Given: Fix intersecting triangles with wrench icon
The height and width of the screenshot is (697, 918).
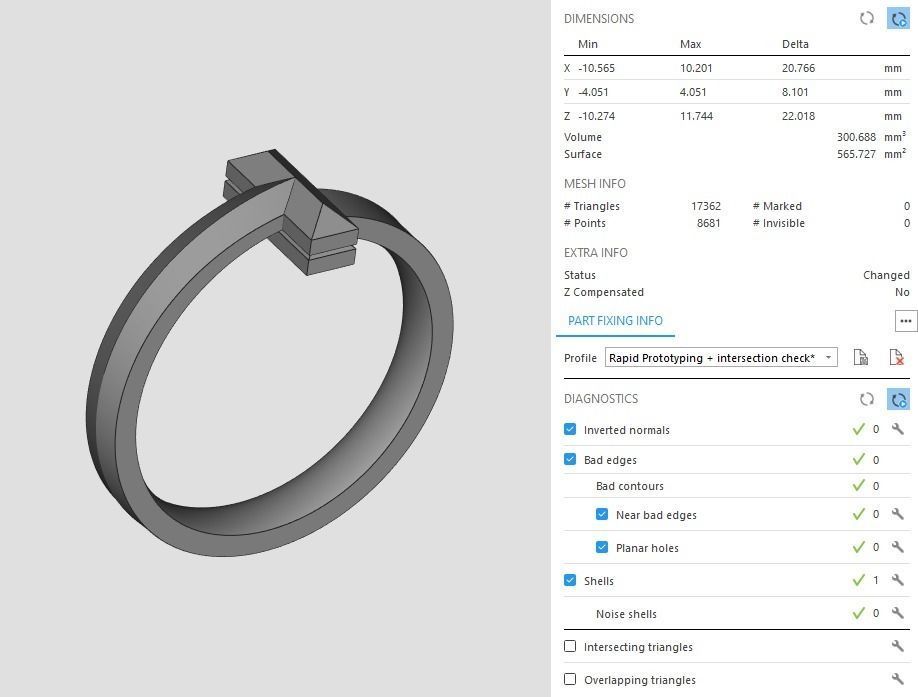Looking at the screenshot, I should (898, 646).
